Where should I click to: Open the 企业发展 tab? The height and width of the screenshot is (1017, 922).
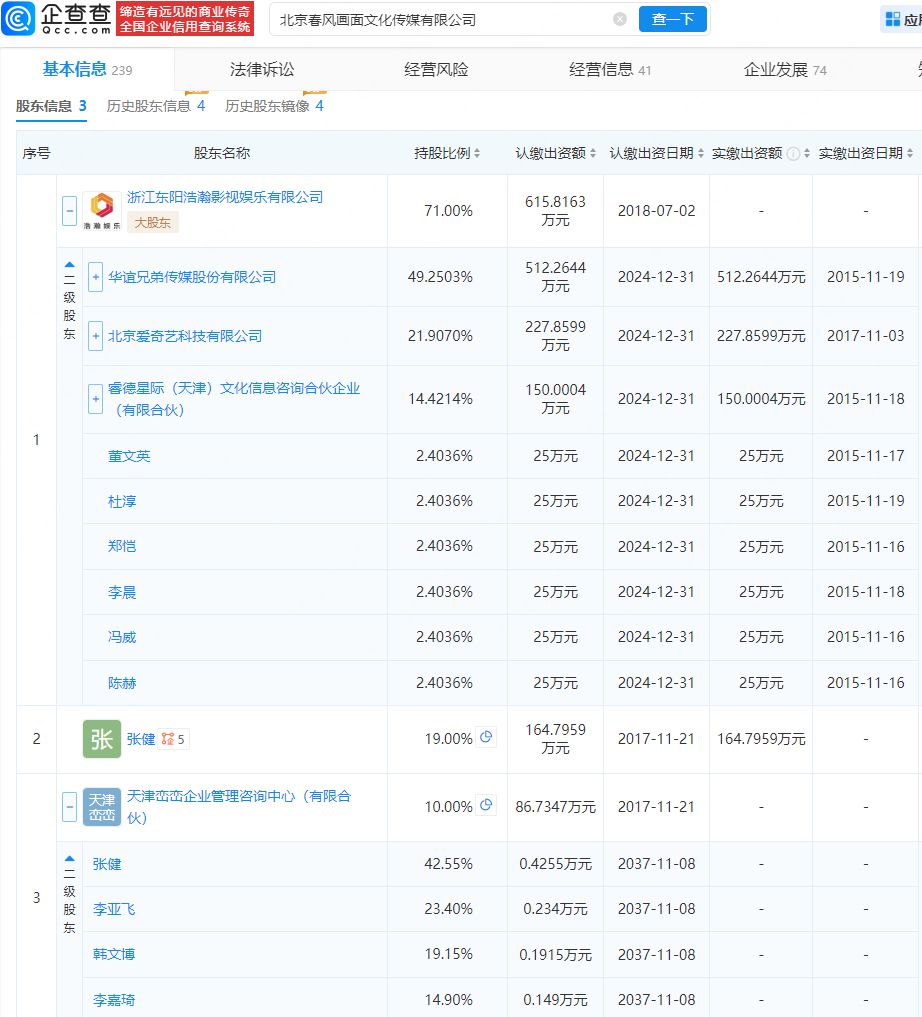pyautogui.click(x=785, y=69)
